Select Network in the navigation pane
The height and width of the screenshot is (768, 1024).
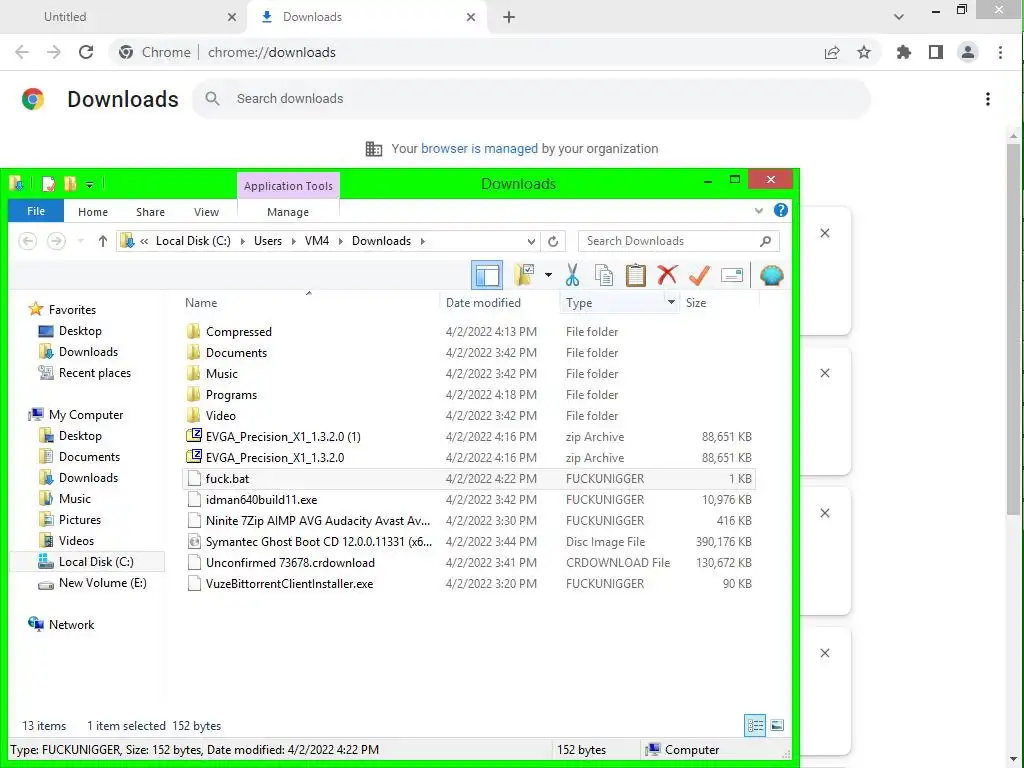[71, 625]
